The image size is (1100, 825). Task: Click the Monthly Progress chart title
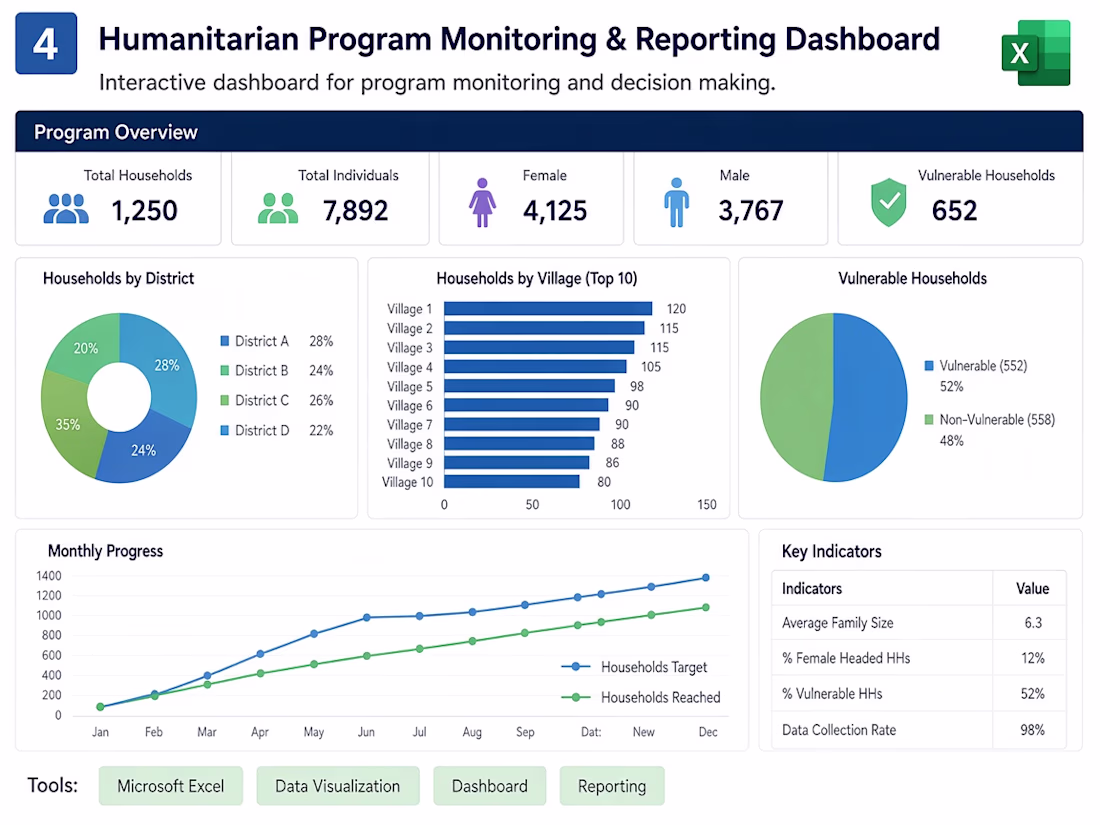[x=105, y=551]
